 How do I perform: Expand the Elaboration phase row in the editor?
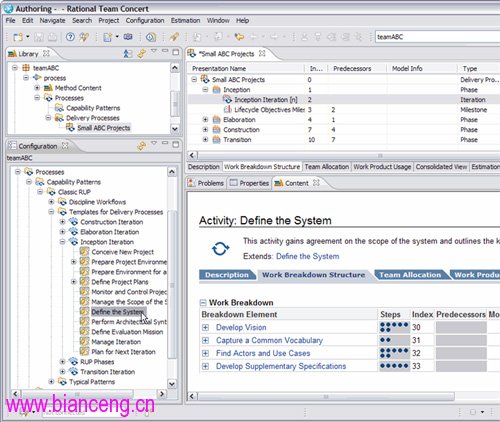coord(205,120)
